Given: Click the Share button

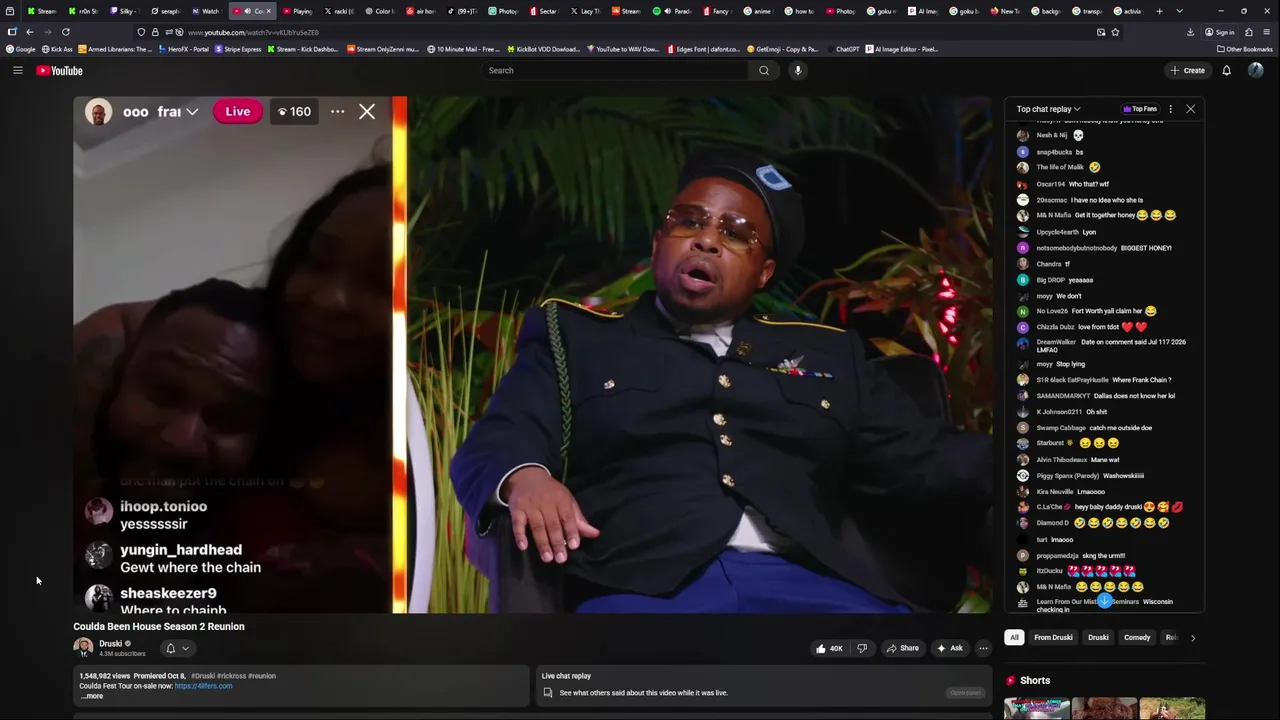Looking at the screenshot, I should point(902,648).
